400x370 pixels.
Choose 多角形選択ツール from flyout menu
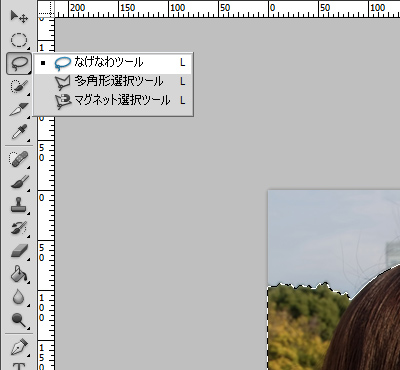pyautogui.click(x=113, y=82)
